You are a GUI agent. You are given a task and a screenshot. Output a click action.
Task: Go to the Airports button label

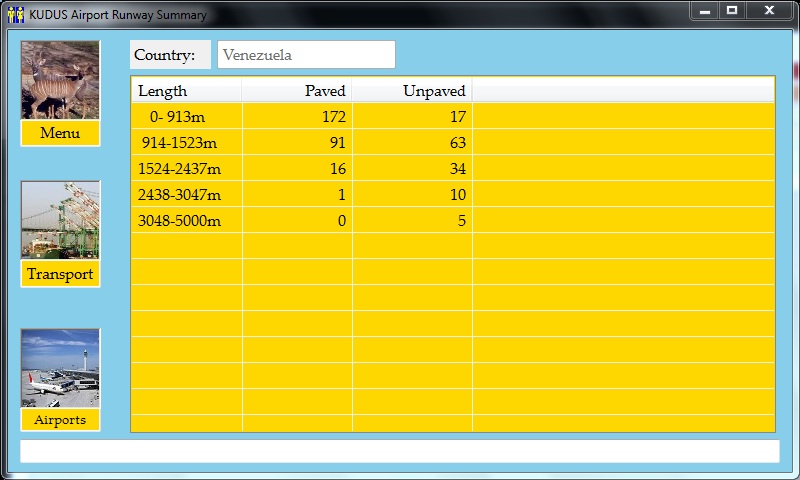coord(60,420)
